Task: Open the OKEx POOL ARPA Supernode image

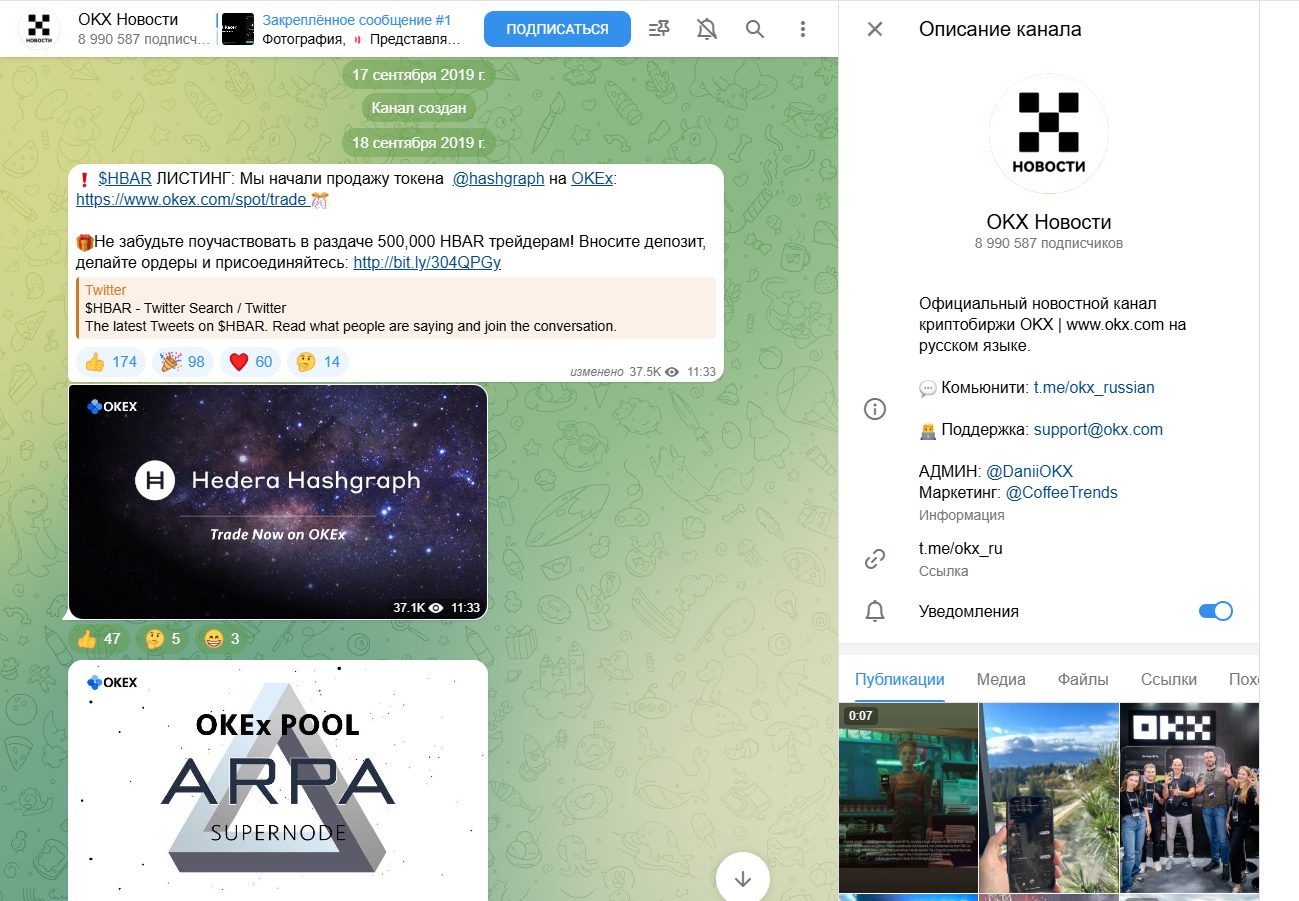Action: [278, 781]
